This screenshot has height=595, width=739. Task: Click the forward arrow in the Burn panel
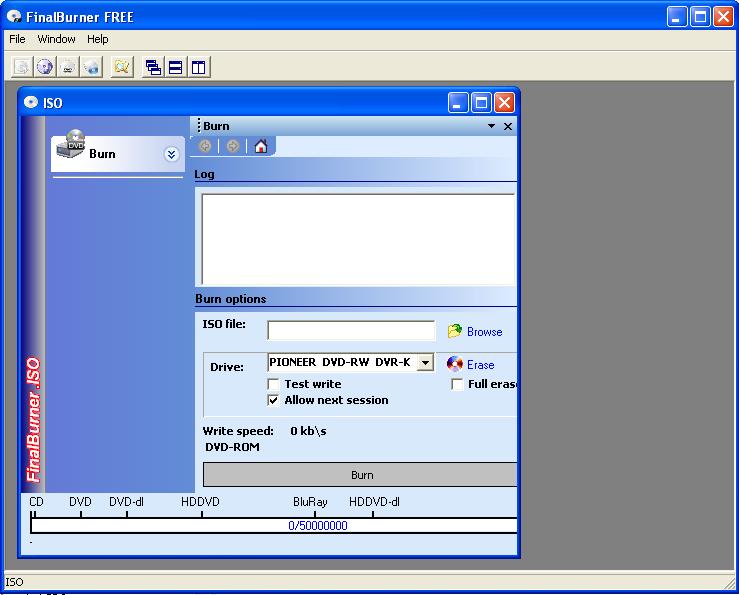point(233,146)
